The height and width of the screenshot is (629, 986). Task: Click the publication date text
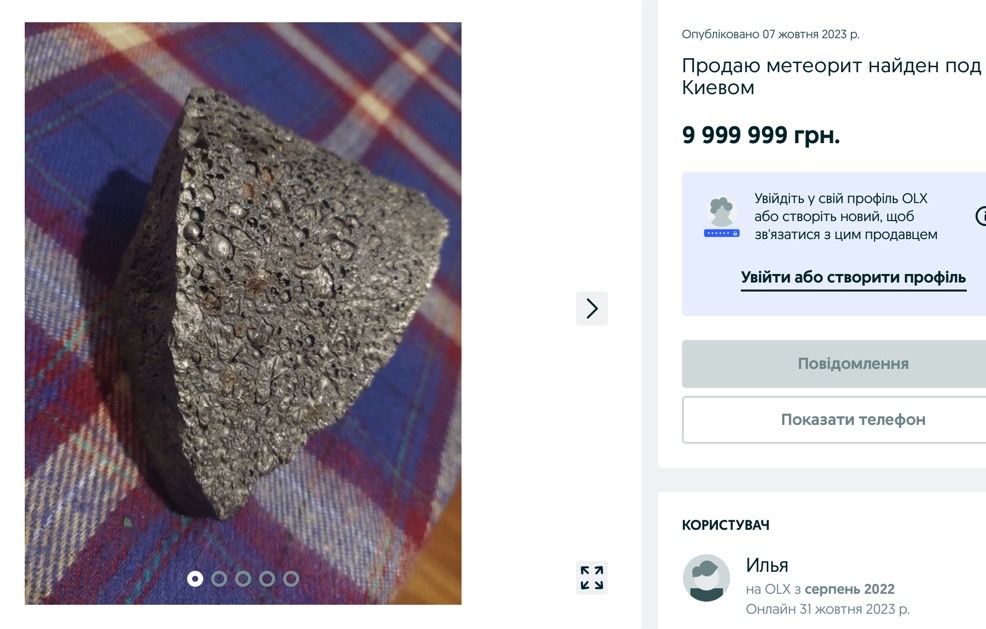[x=771, y=32]
